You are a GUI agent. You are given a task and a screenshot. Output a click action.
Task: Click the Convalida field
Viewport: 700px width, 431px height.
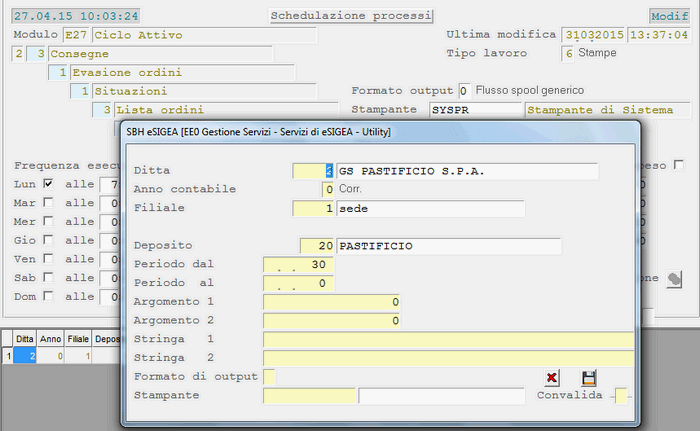(621, 396)
